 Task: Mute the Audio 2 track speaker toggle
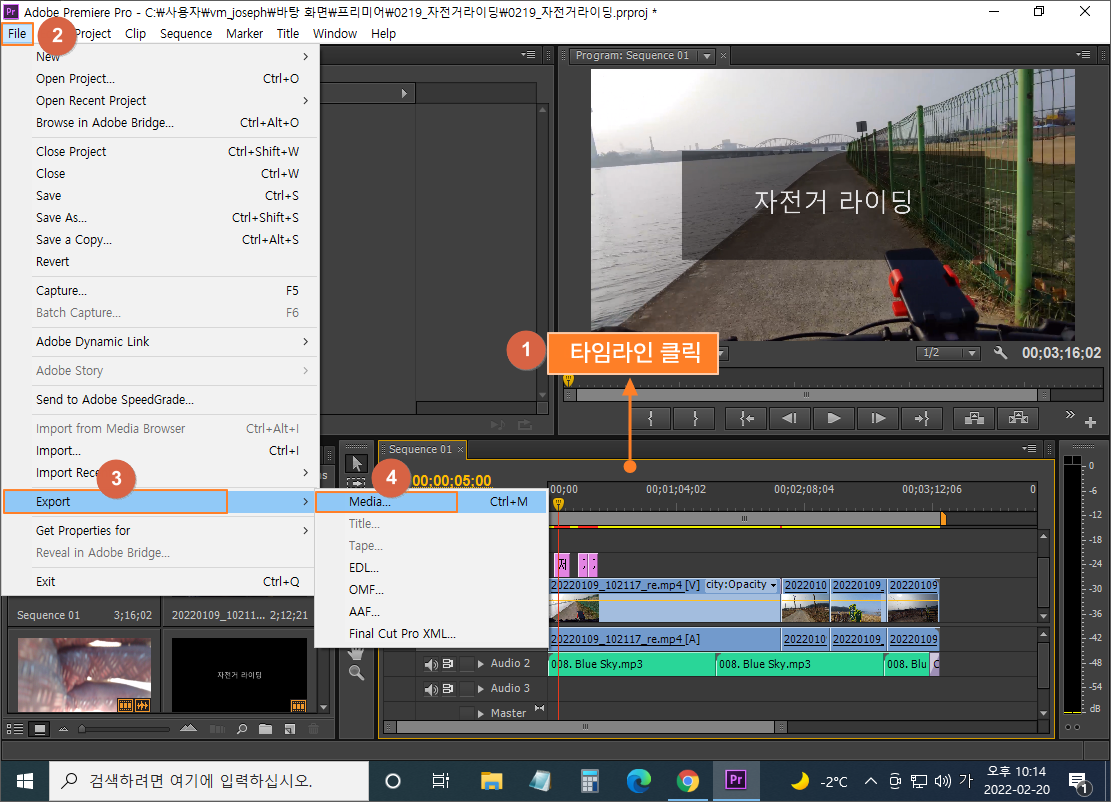431,664
